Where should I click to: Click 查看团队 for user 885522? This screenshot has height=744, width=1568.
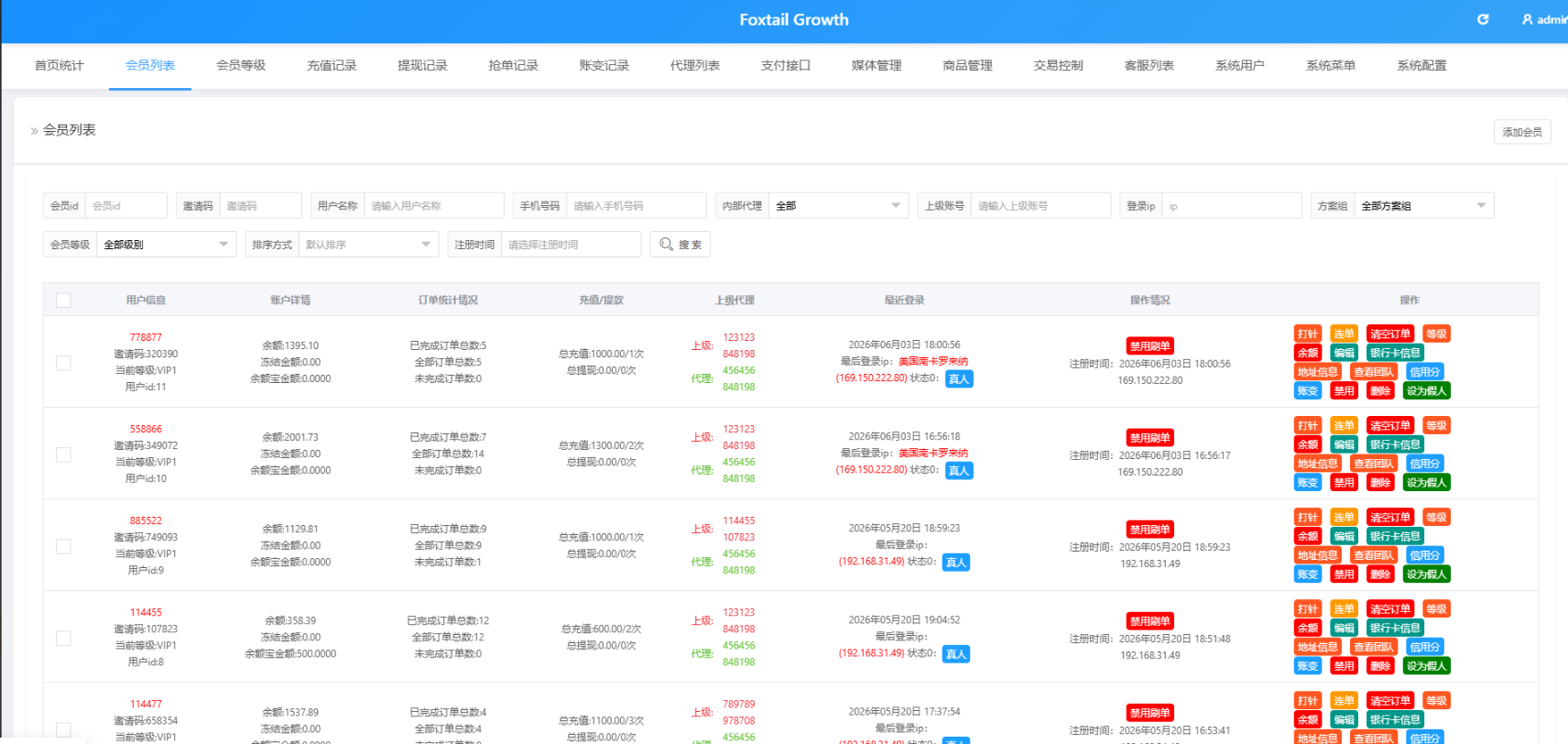tap(1373, 555)
